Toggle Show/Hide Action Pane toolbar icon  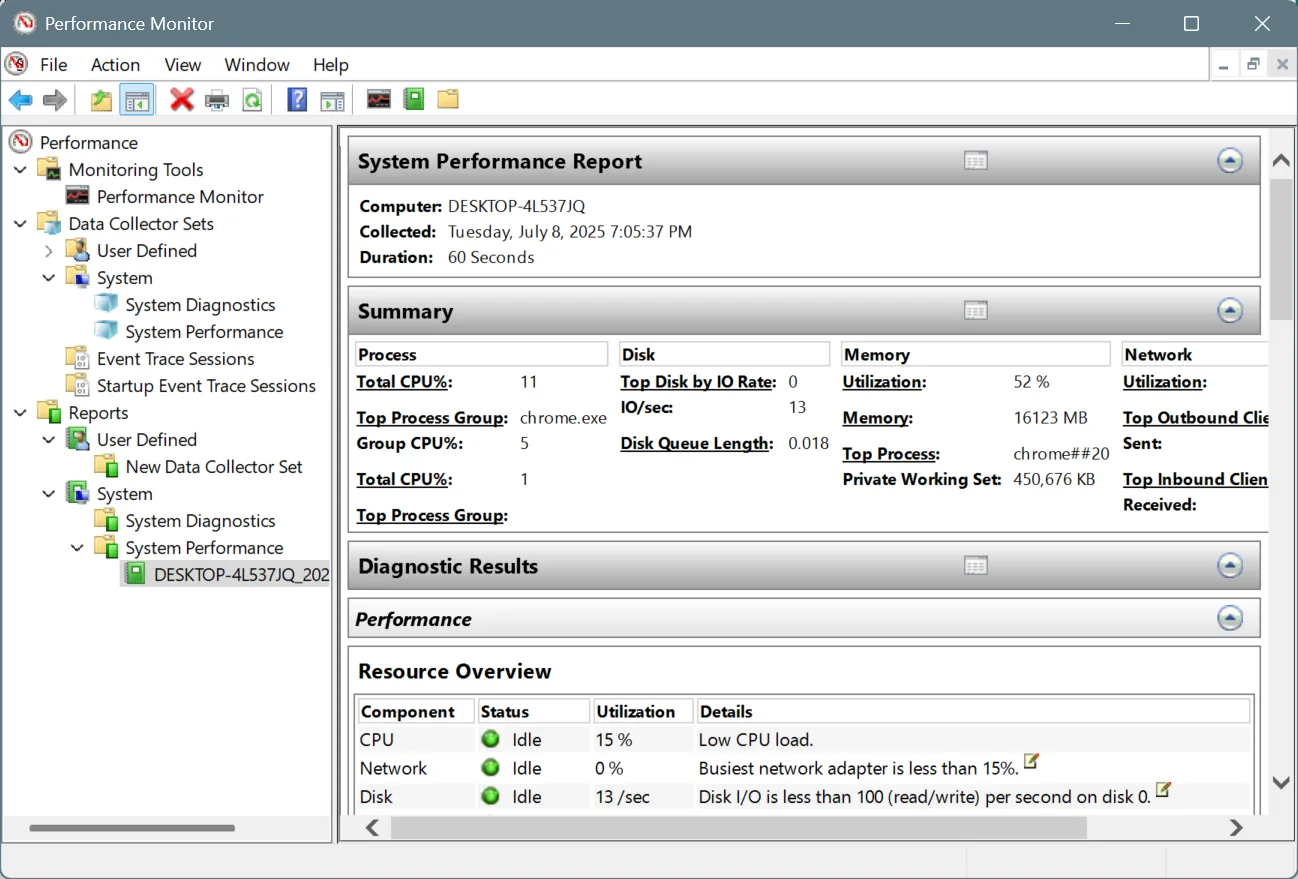[x=332, y=99]
